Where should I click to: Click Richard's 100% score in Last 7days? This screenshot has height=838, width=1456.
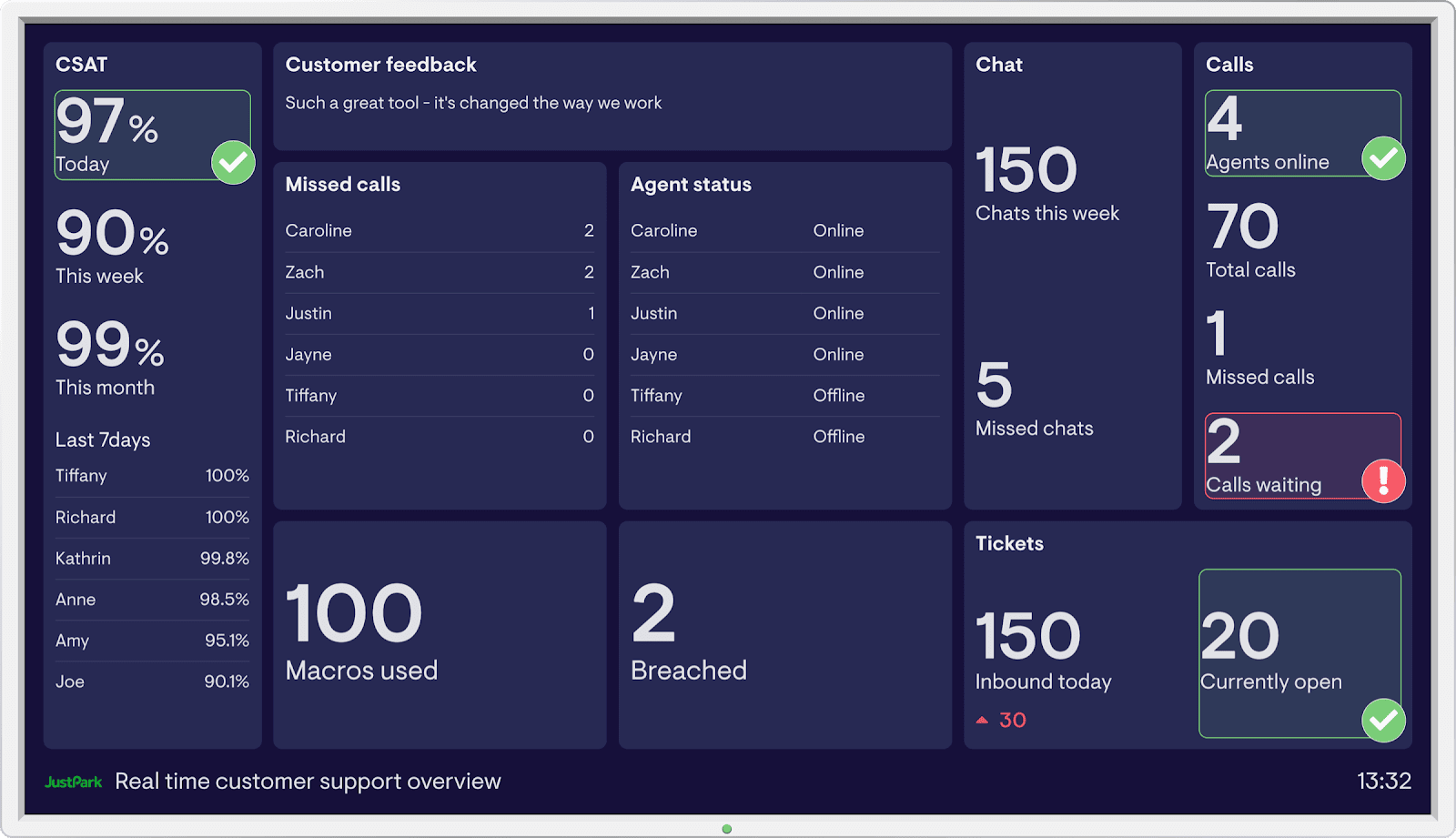(x=227, y=517)
